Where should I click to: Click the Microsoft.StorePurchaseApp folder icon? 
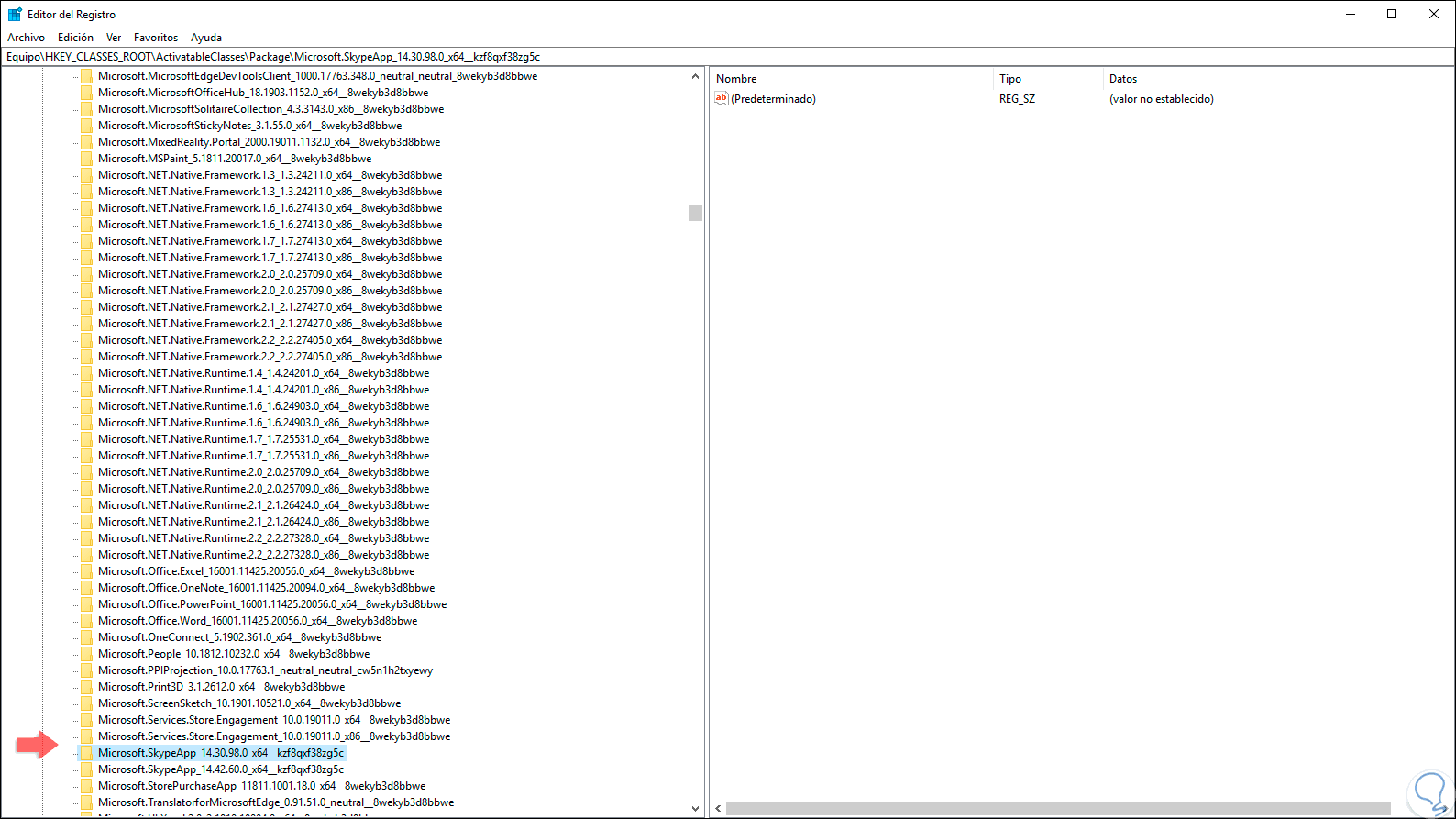click(86, 786)
